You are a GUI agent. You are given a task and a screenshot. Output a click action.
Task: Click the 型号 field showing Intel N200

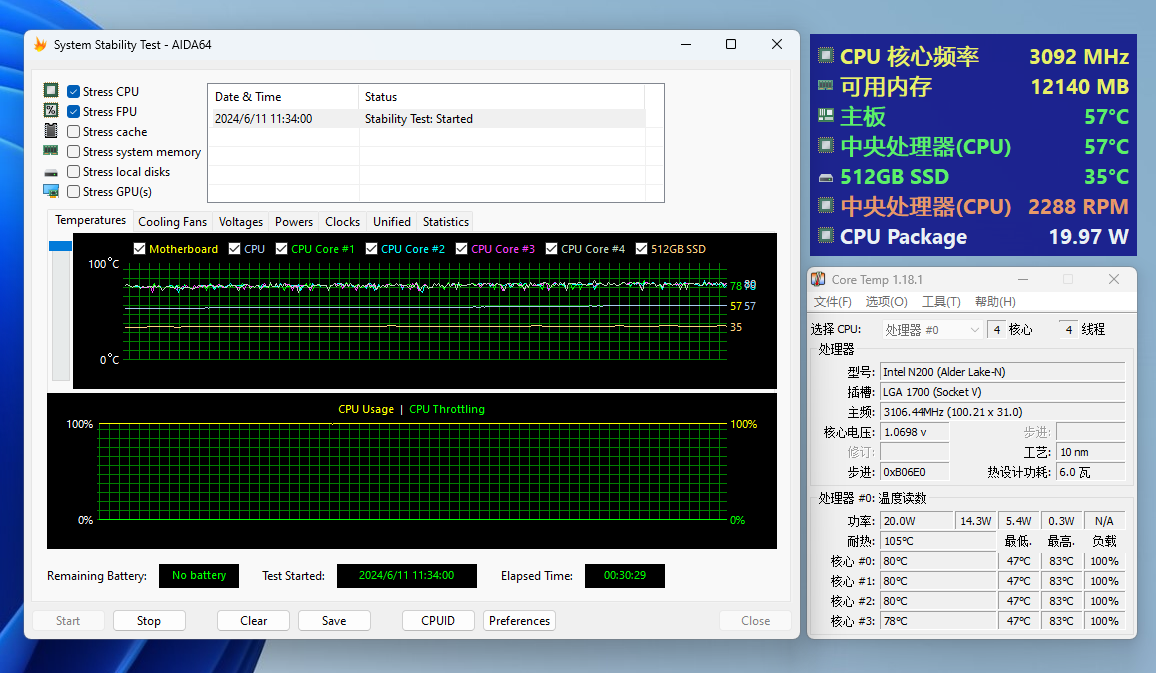click(x=1003, y=372)
